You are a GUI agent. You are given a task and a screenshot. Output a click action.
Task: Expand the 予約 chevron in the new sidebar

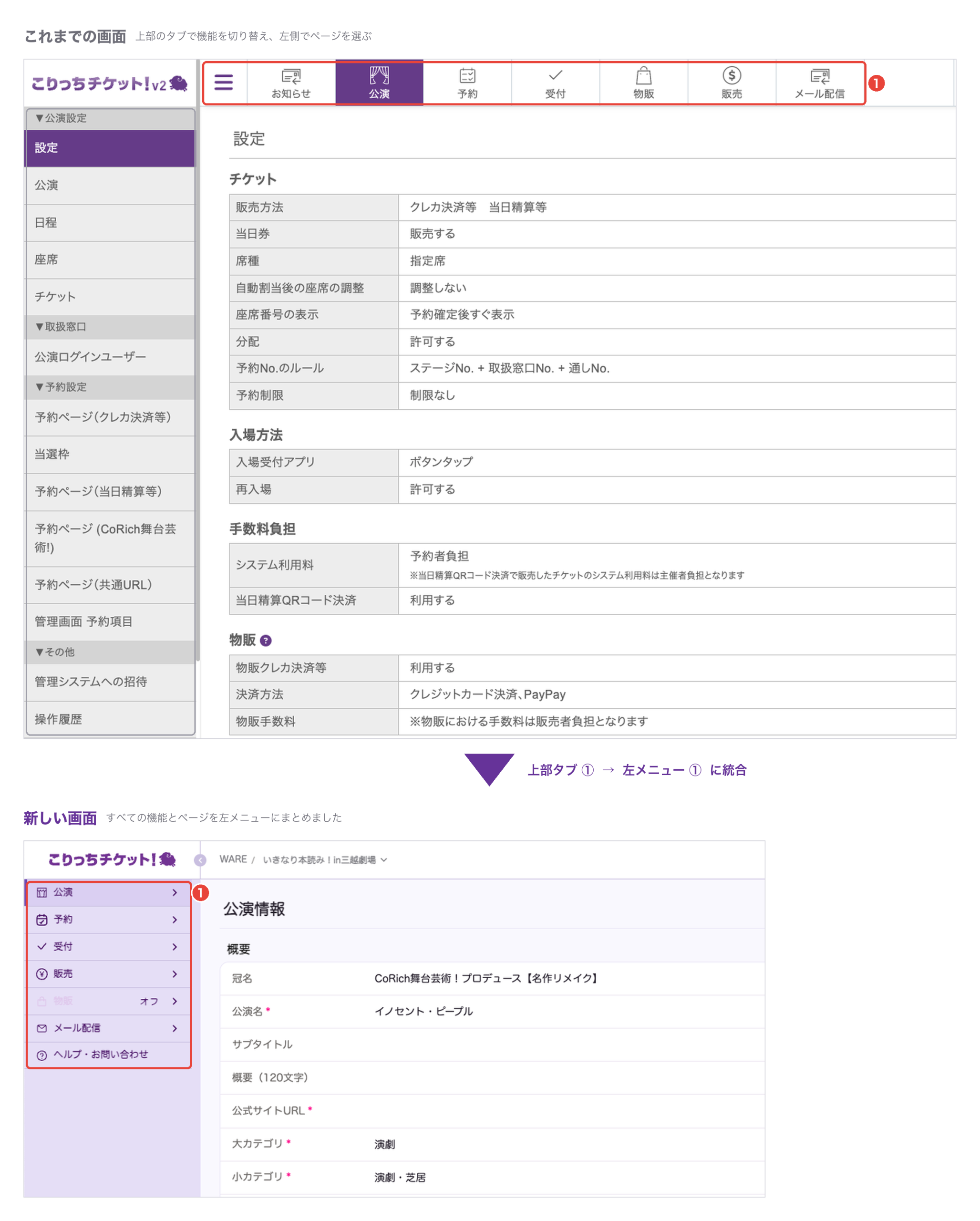pos(175,920)
